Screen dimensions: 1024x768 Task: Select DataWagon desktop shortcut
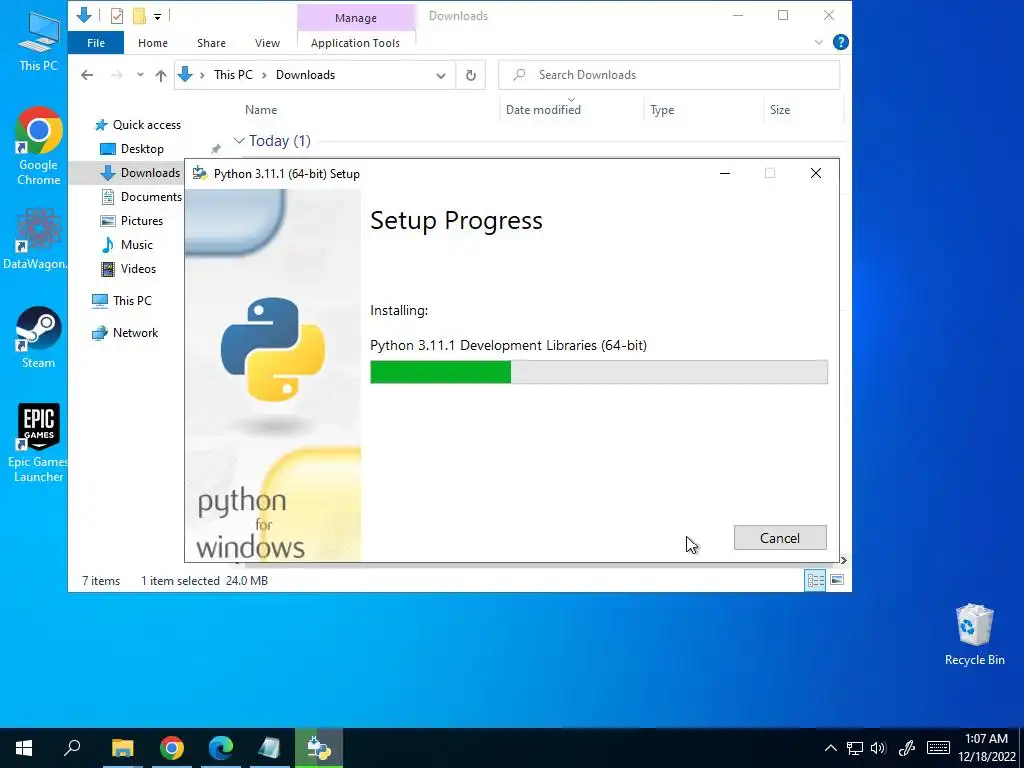34,239
